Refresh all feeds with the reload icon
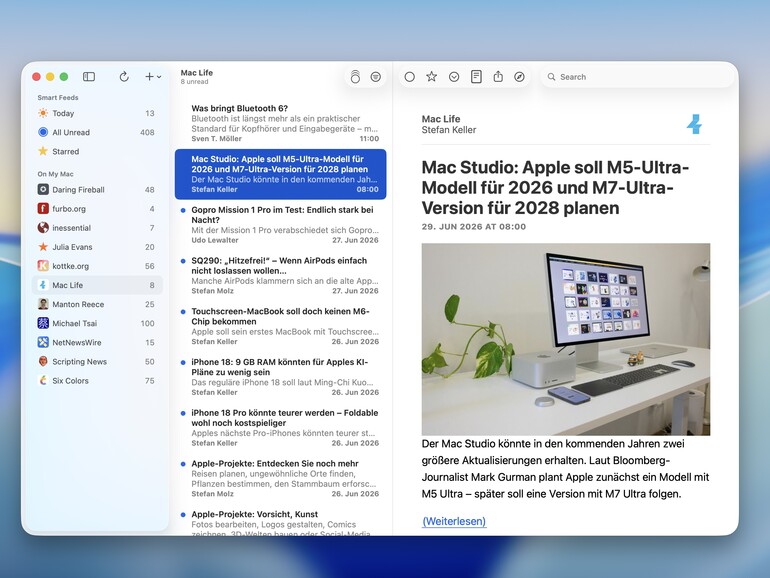The width and height of the screenshot is (770, 578). click(124, 77)
